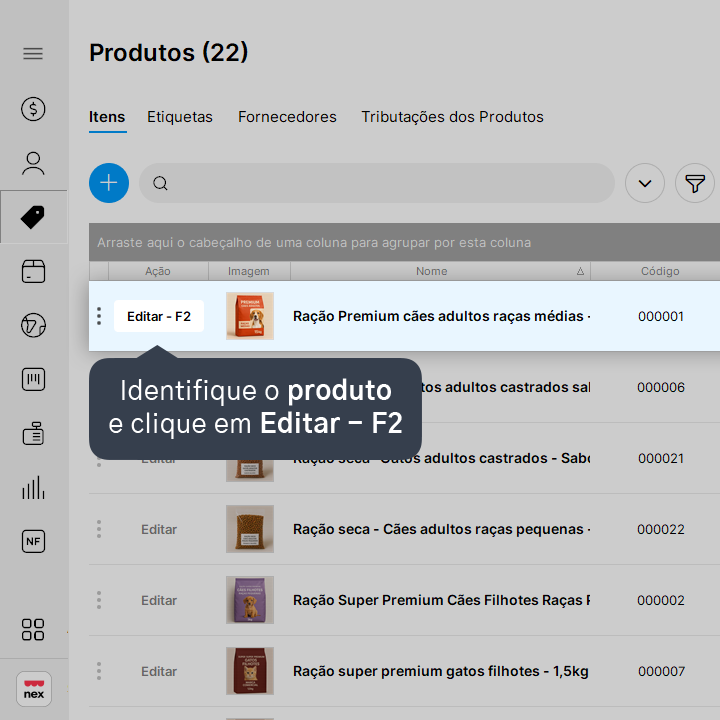The image size is (720, 720).
Task: Open three-dots menu for product 000001
Action: tap(99, 316)
